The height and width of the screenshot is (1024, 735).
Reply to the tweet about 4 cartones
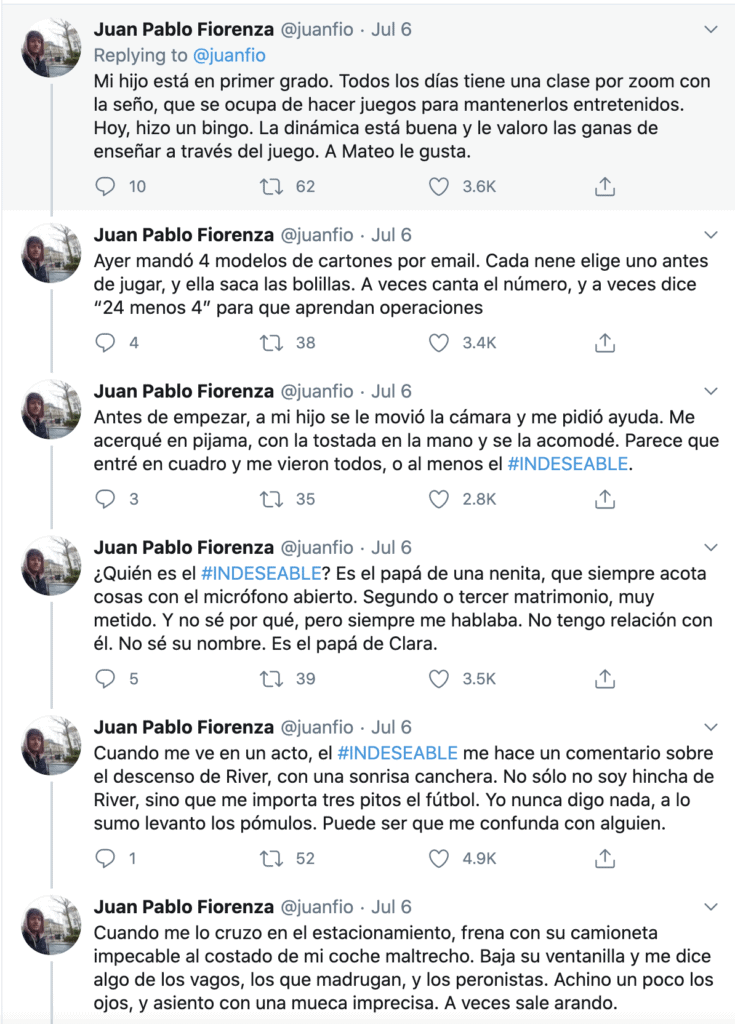click(106, 342)
